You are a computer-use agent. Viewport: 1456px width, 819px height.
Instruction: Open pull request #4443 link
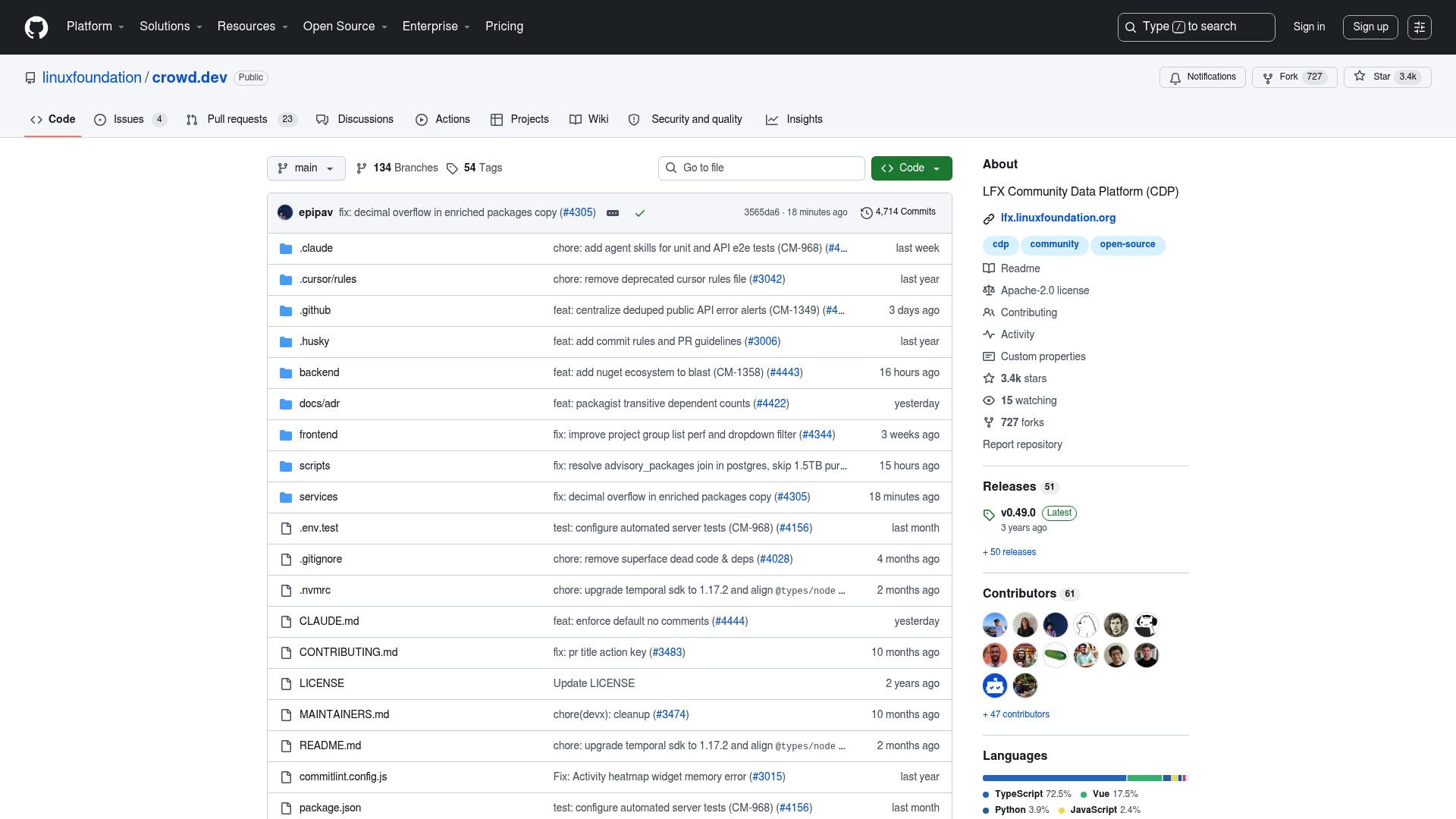785,373
